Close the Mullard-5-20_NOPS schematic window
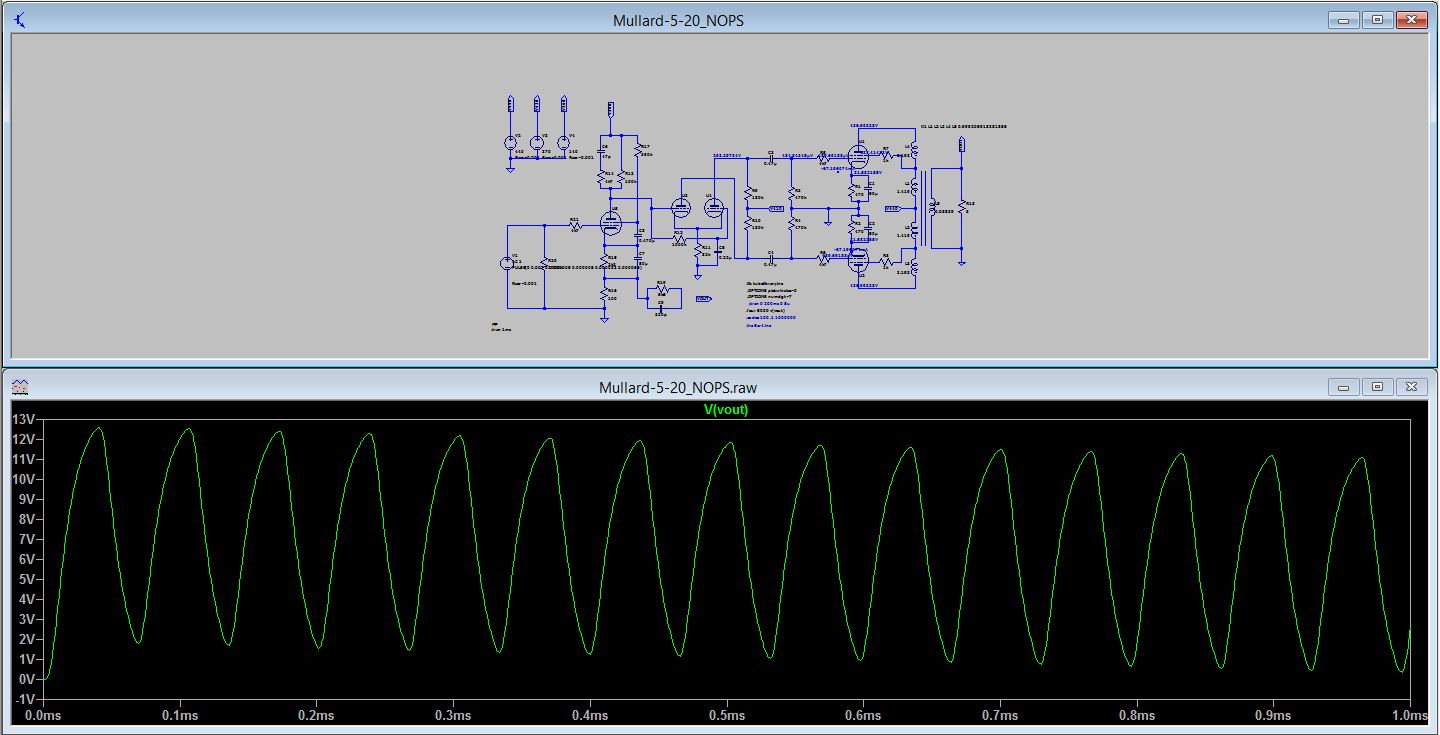The height and width of the screenshot is (735, 1440). click(x=1411, y=19)
